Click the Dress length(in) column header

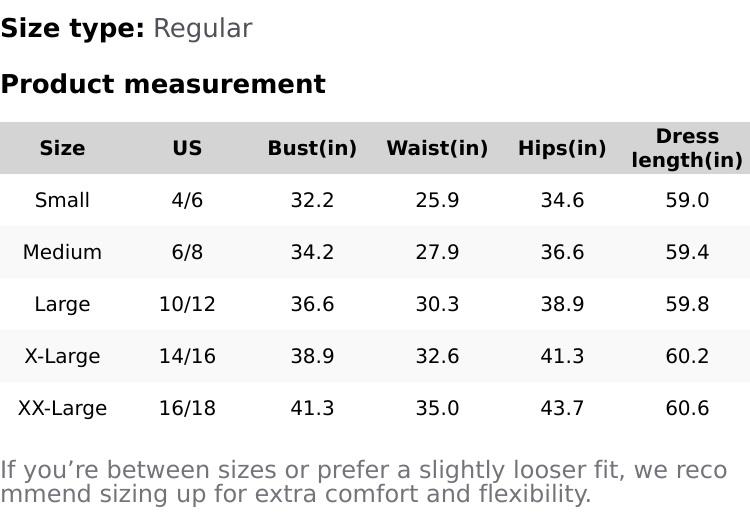tap(687, 148)
